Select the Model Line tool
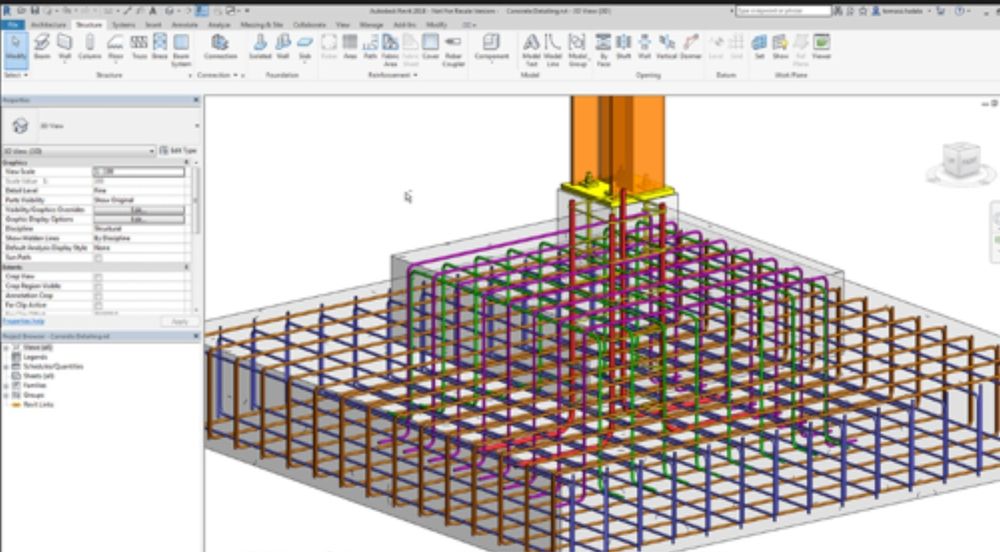 (x=553, y=50)
